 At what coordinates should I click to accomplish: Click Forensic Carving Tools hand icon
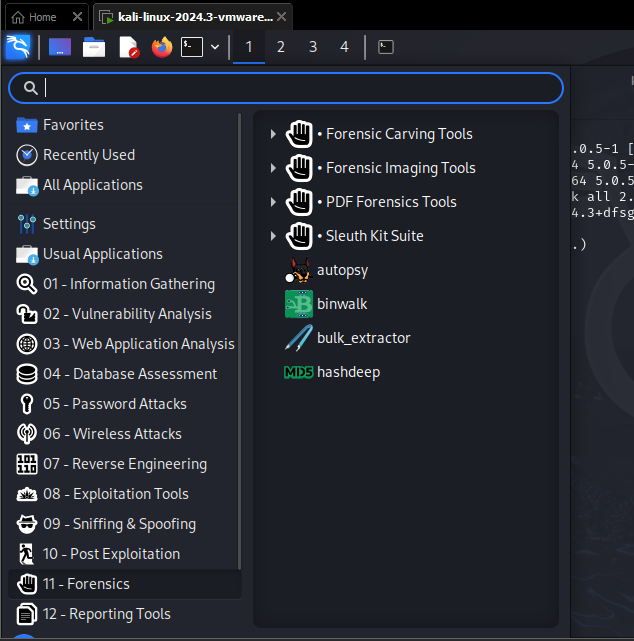(x=299, y=134)
